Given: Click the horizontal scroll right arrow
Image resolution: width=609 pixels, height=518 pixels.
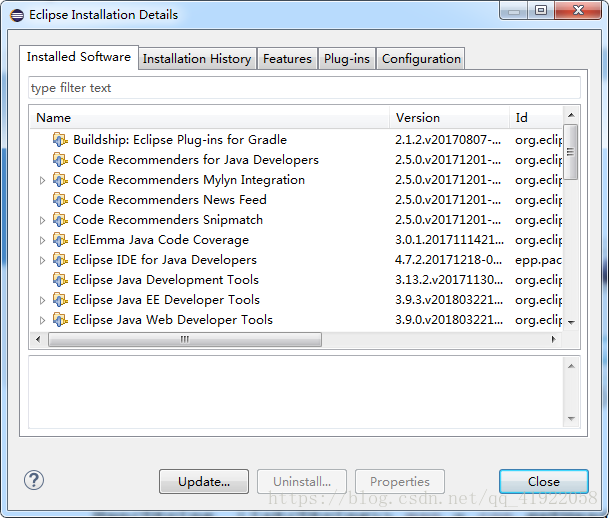Looking at the screenshot, I should tap(553, 339).
